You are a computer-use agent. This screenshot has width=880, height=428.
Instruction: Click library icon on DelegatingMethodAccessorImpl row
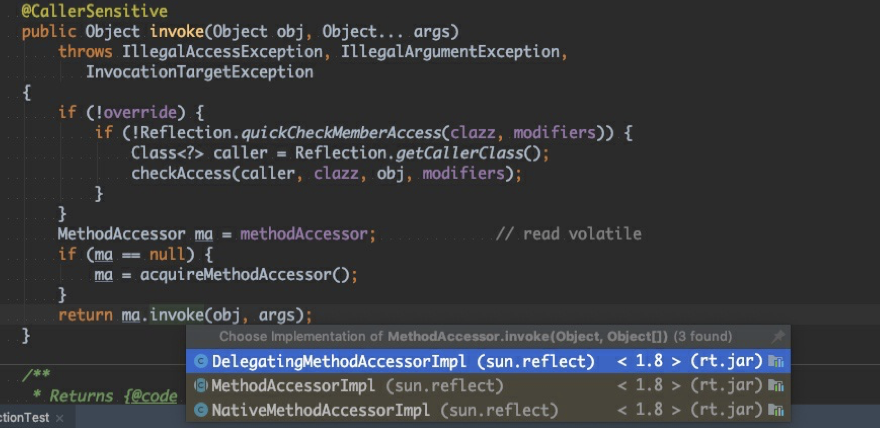tap(776, 361)
